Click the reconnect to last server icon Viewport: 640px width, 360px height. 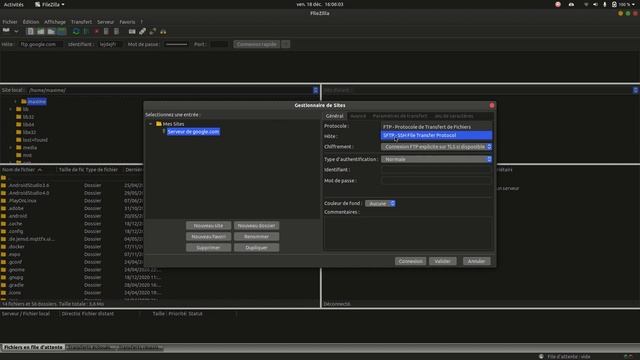(x=116, y=31)
